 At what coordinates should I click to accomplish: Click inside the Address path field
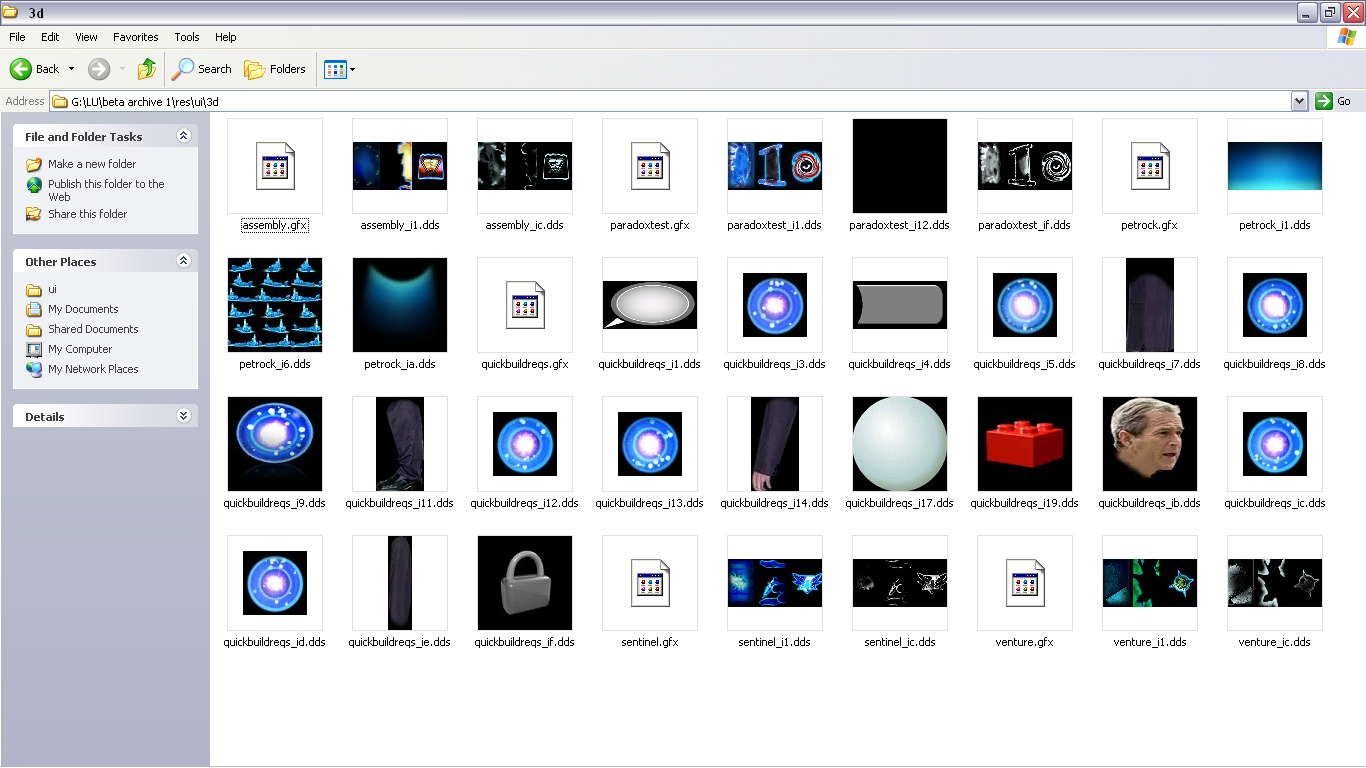pos(670,101)
